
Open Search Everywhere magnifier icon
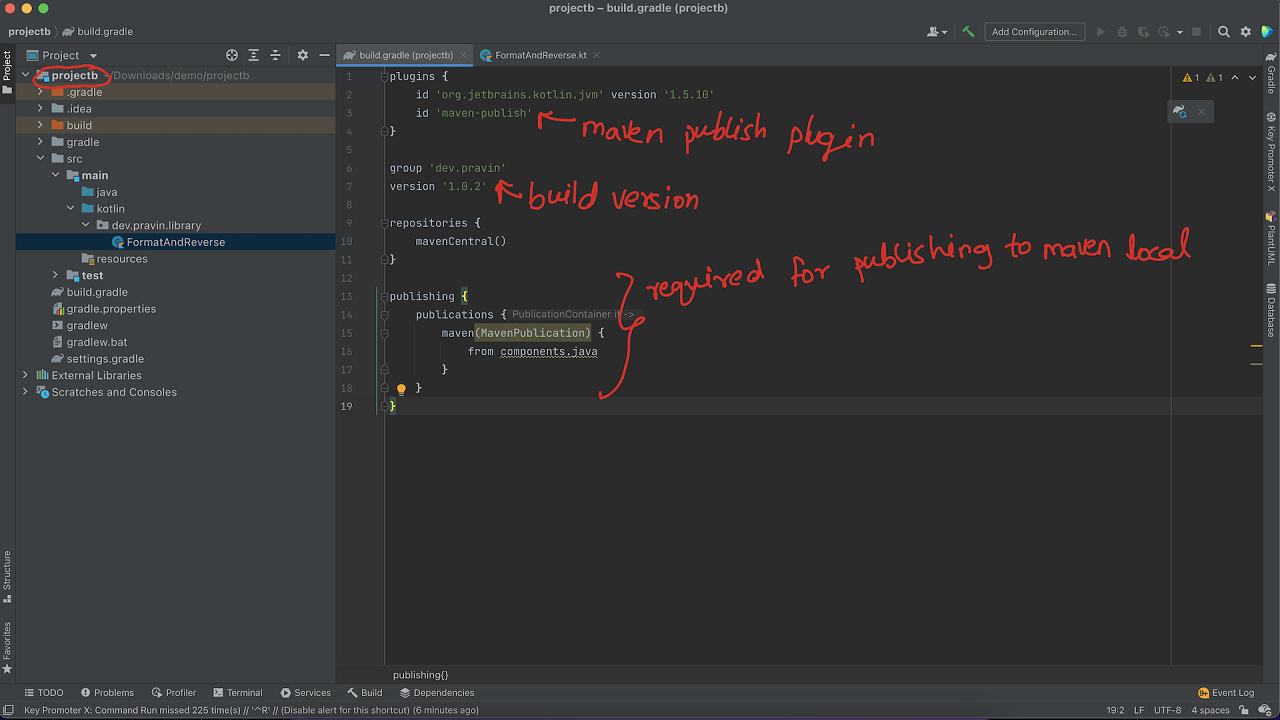(x=1224, y=32)
